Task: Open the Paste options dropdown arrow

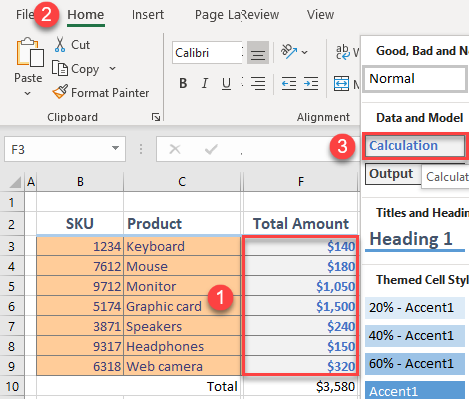Action: click(x=28, y=94)
